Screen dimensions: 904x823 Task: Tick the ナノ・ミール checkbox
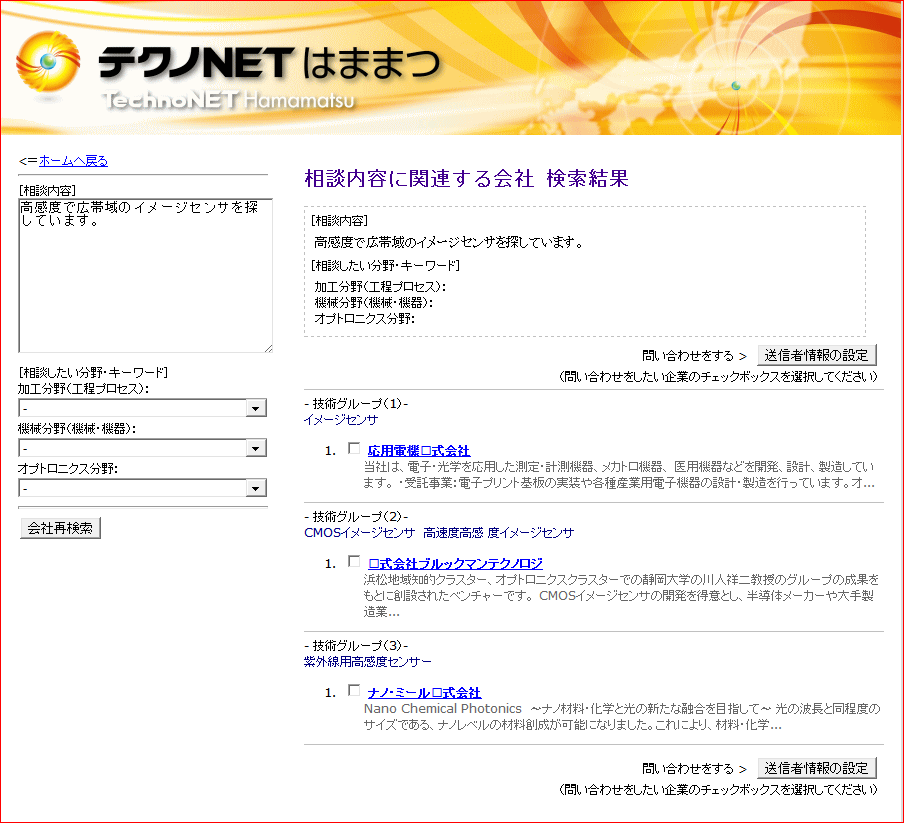[353, 691]
